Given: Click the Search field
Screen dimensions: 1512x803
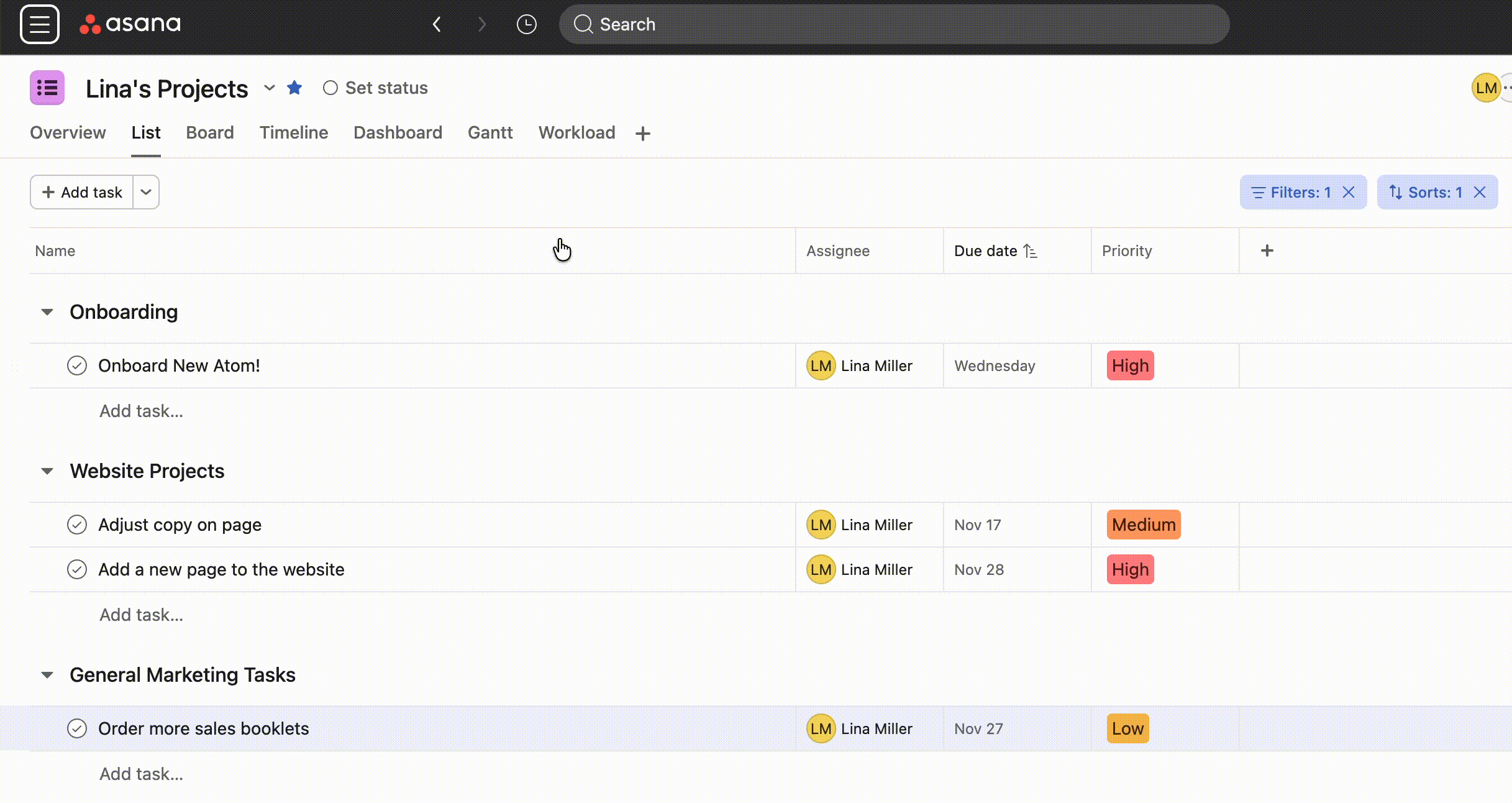Looking at the screenshot, I should 893,24.
